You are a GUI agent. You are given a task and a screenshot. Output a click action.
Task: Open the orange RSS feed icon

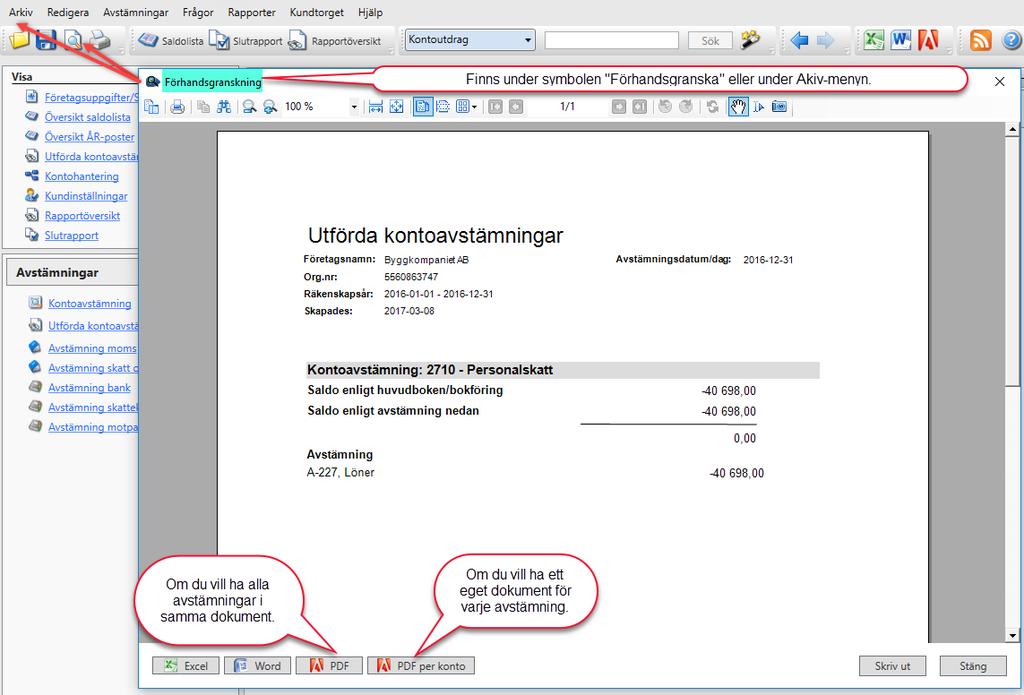(x=980, y=40)
